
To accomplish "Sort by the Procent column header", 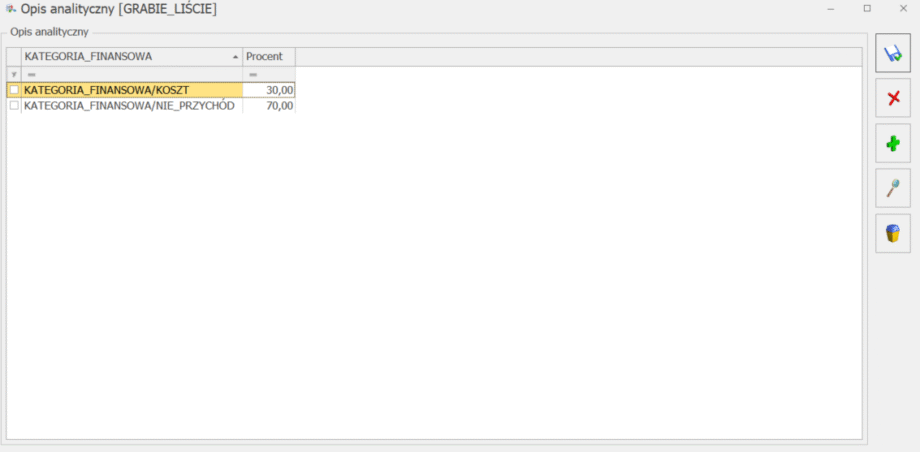I will pos(269,56).
